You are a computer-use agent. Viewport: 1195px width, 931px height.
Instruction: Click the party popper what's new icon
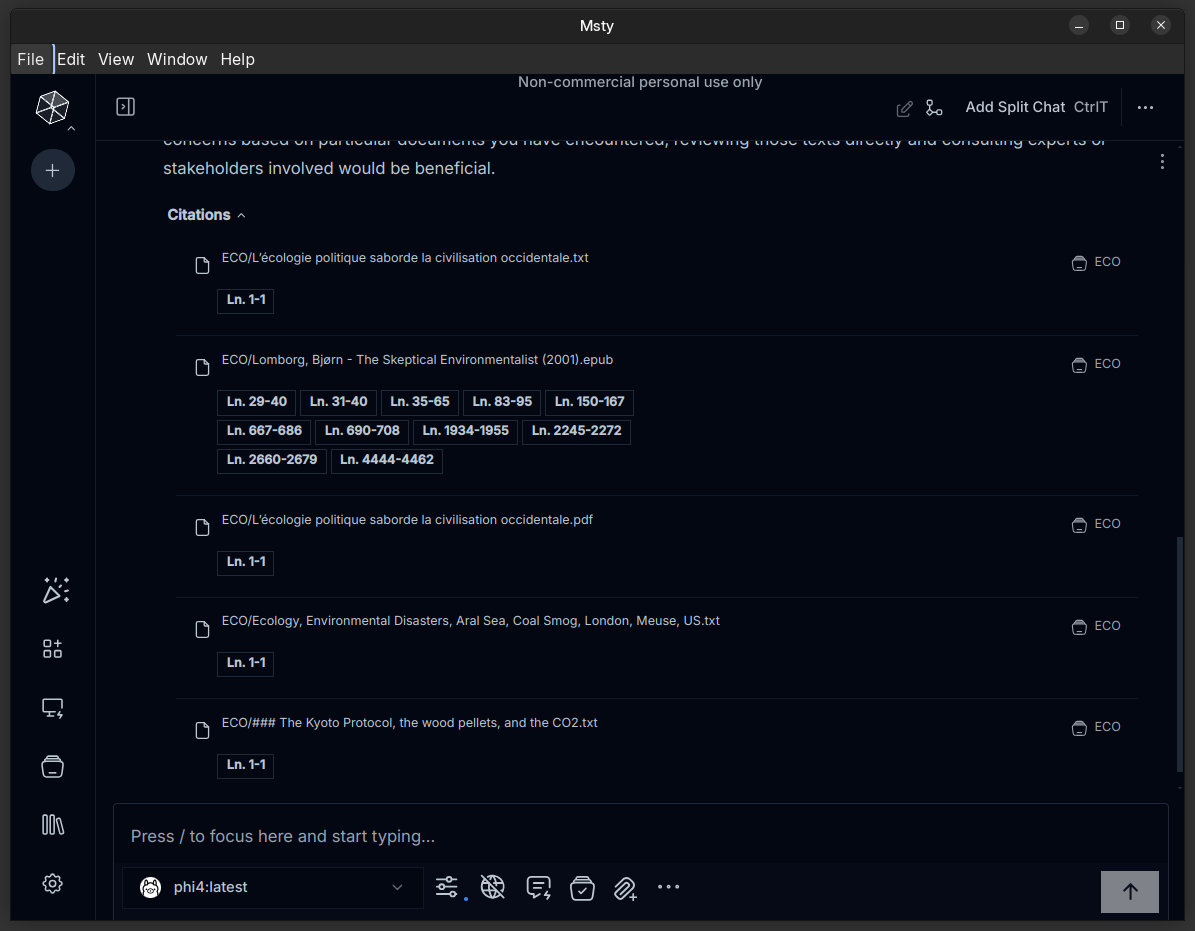point(55,591)
